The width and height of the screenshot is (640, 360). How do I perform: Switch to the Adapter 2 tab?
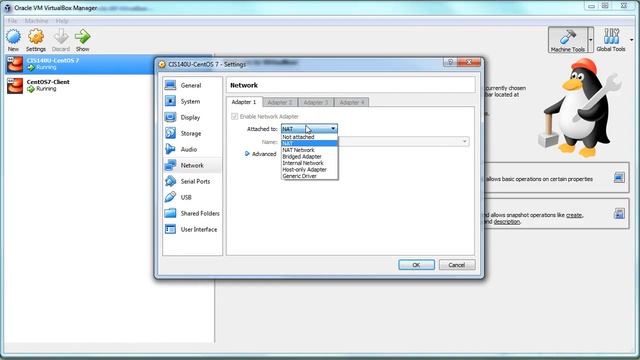click(280, 102)
